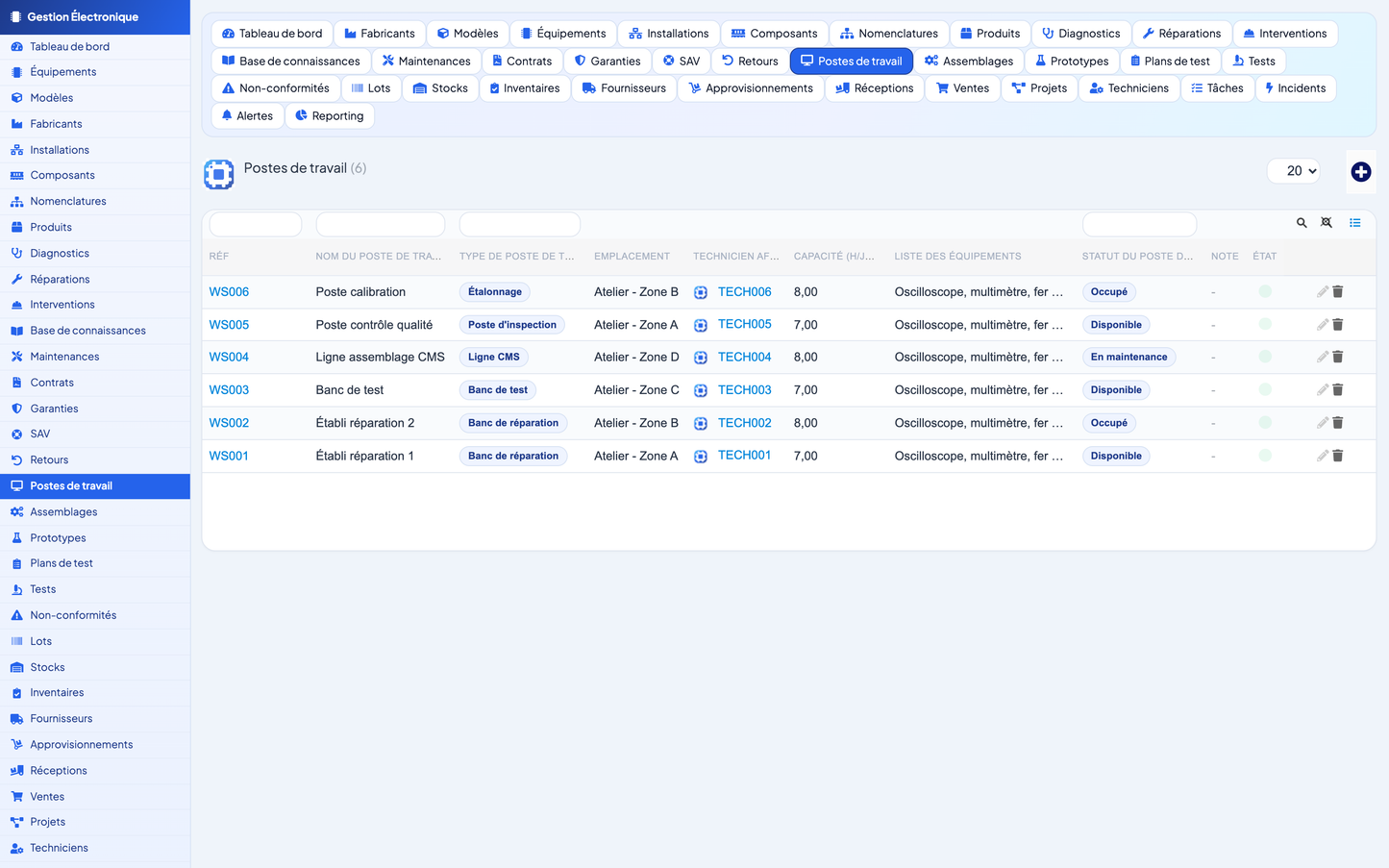
Task: Click Atelier - Zone D location cell
Action: click(636, 358)
